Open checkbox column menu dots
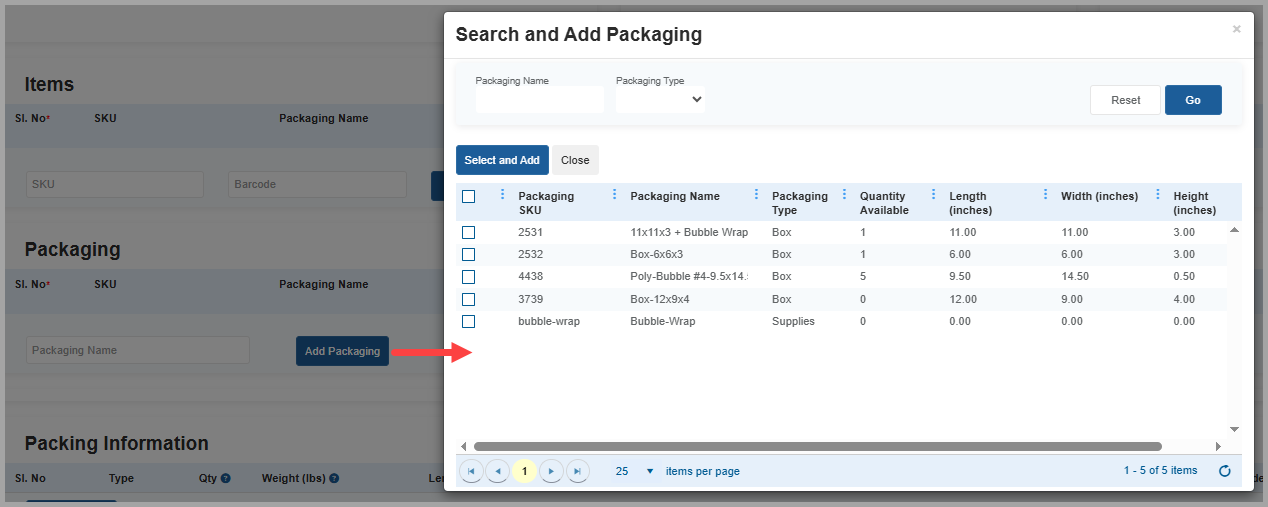The height and width of the screenshot is (507, 1268). click(x=502, y=195)
